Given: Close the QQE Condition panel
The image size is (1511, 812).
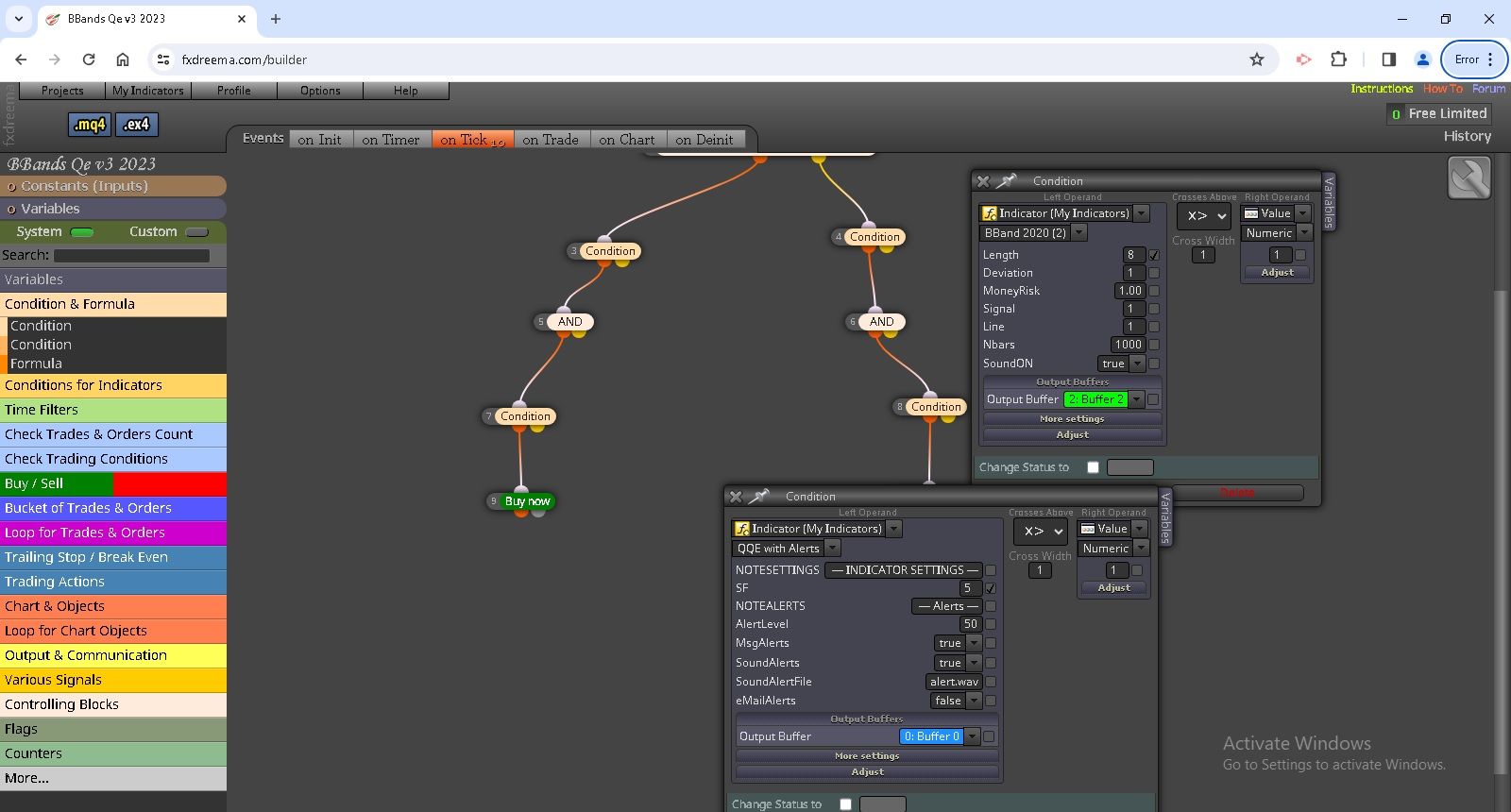Looking at the screenshot, I should [736, 496].
